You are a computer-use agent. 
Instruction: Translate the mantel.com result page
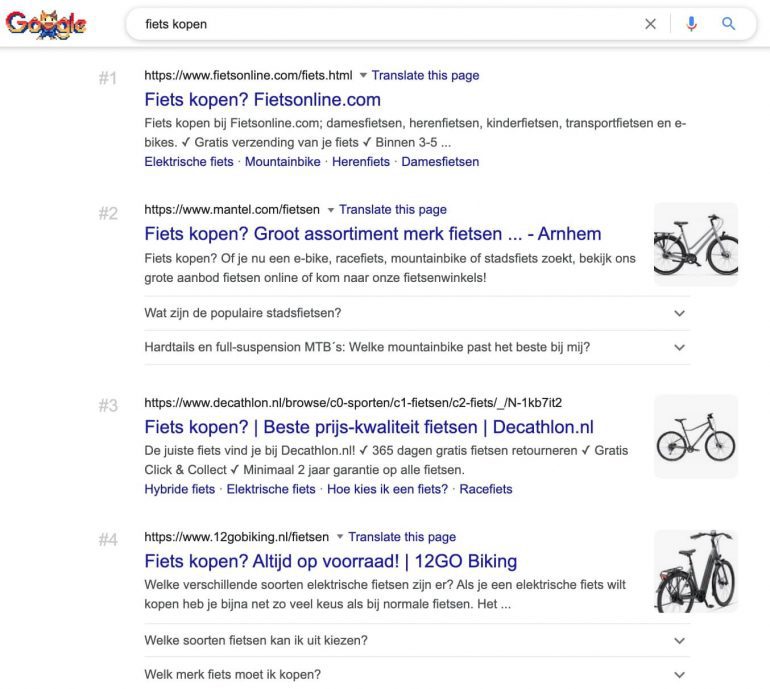point(393,209)
